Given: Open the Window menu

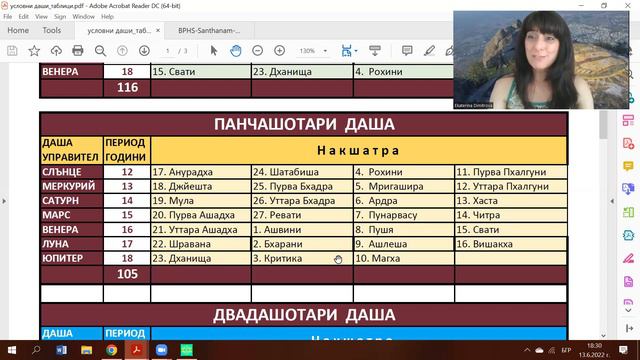Looking at the screenshot, I should (x=83, y=17).
